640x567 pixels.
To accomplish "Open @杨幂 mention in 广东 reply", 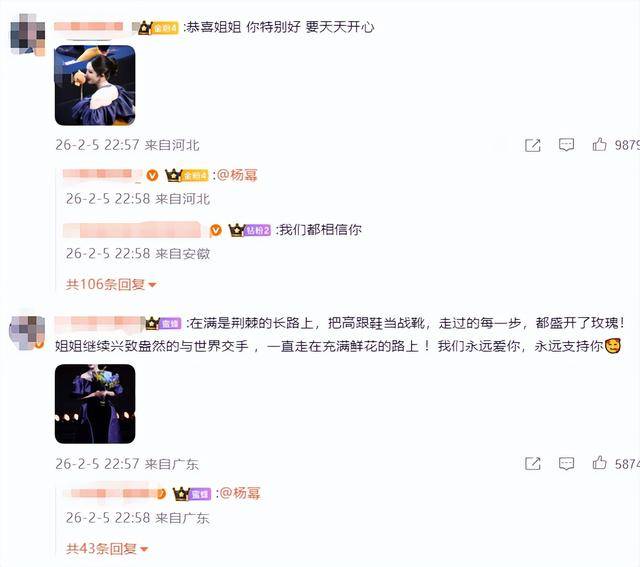I will coord(240,494).
